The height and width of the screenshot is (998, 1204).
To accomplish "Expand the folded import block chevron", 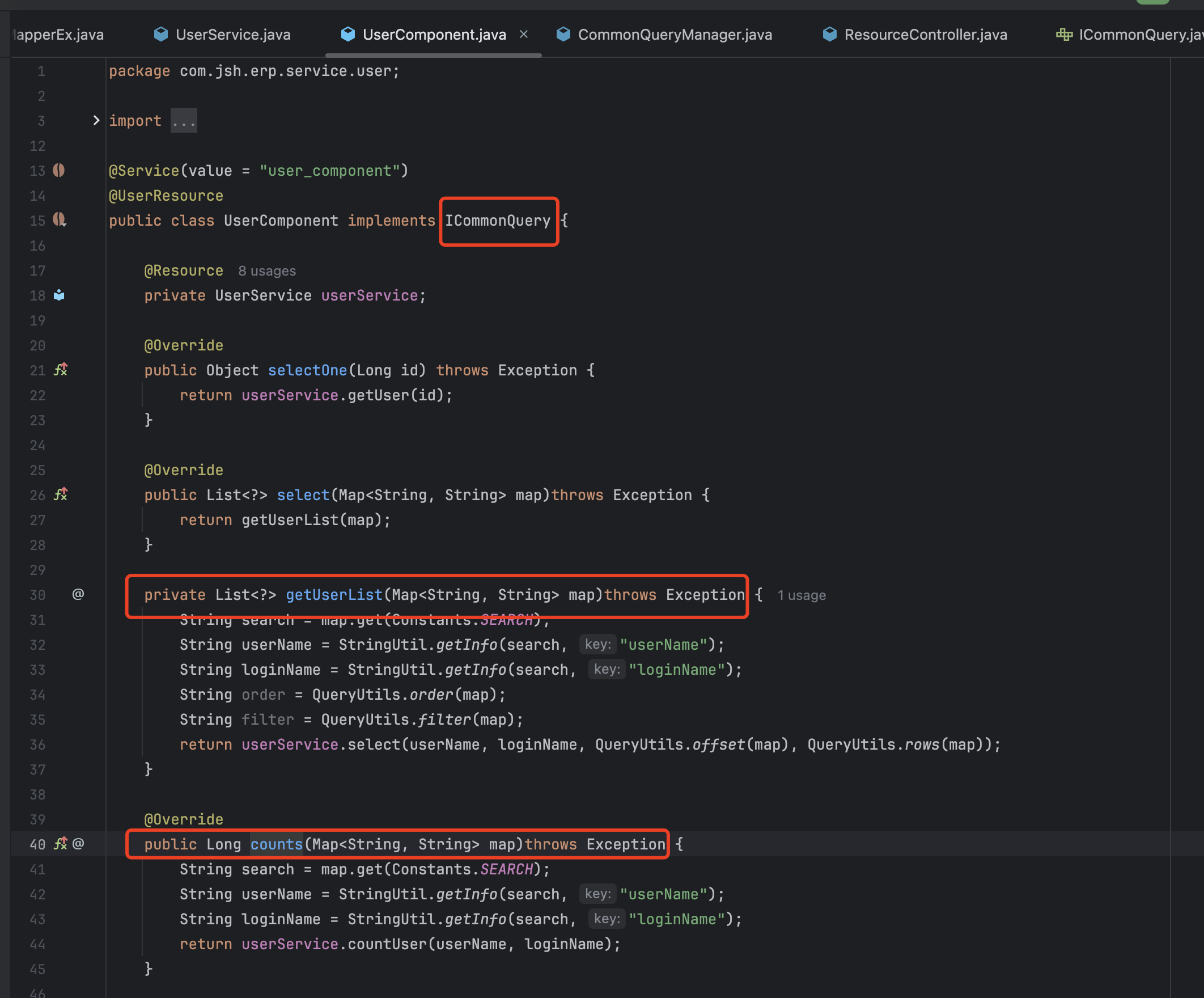I will click(96, 120).
